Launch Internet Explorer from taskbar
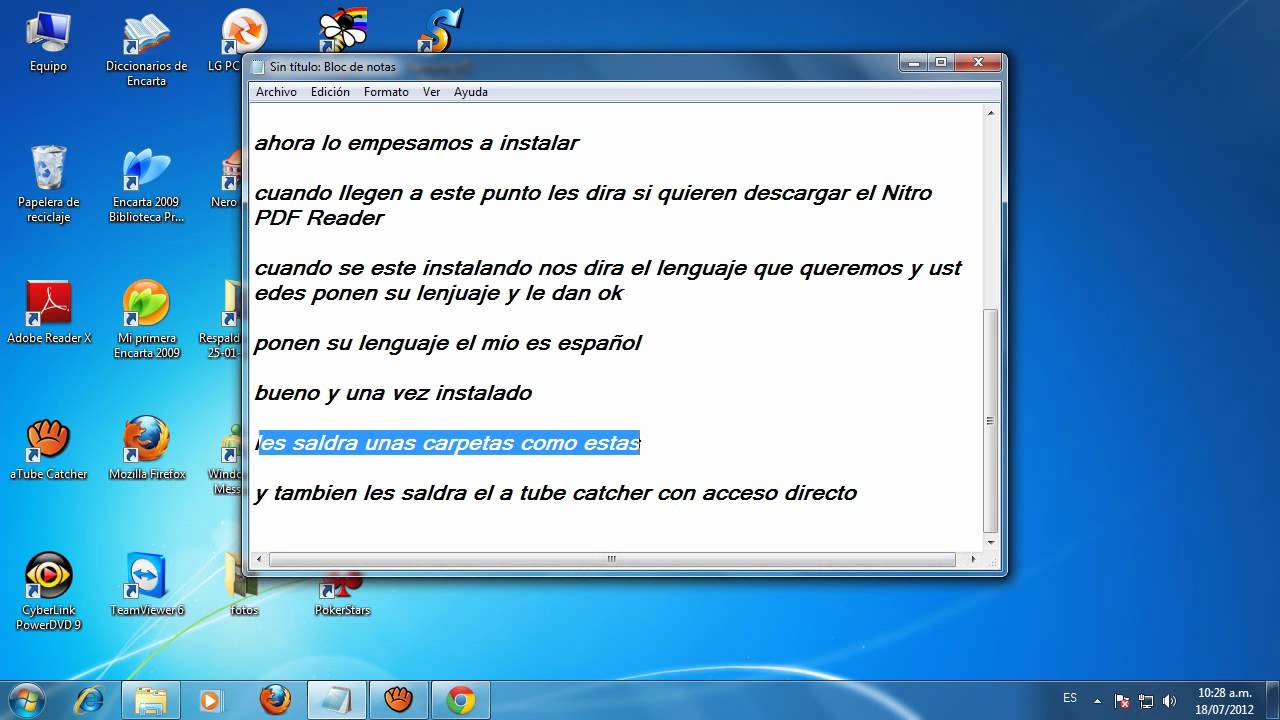1280x720 pixels. point(89,699)
